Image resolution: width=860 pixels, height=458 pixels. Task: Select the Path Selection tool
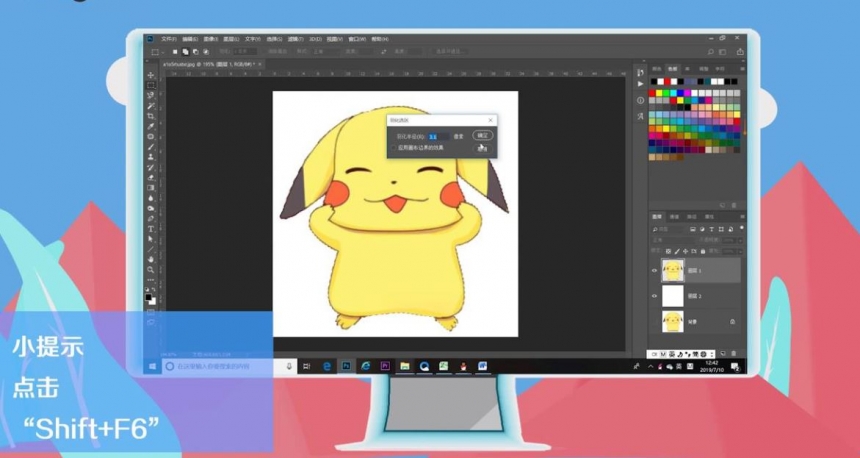click(151, 239)
